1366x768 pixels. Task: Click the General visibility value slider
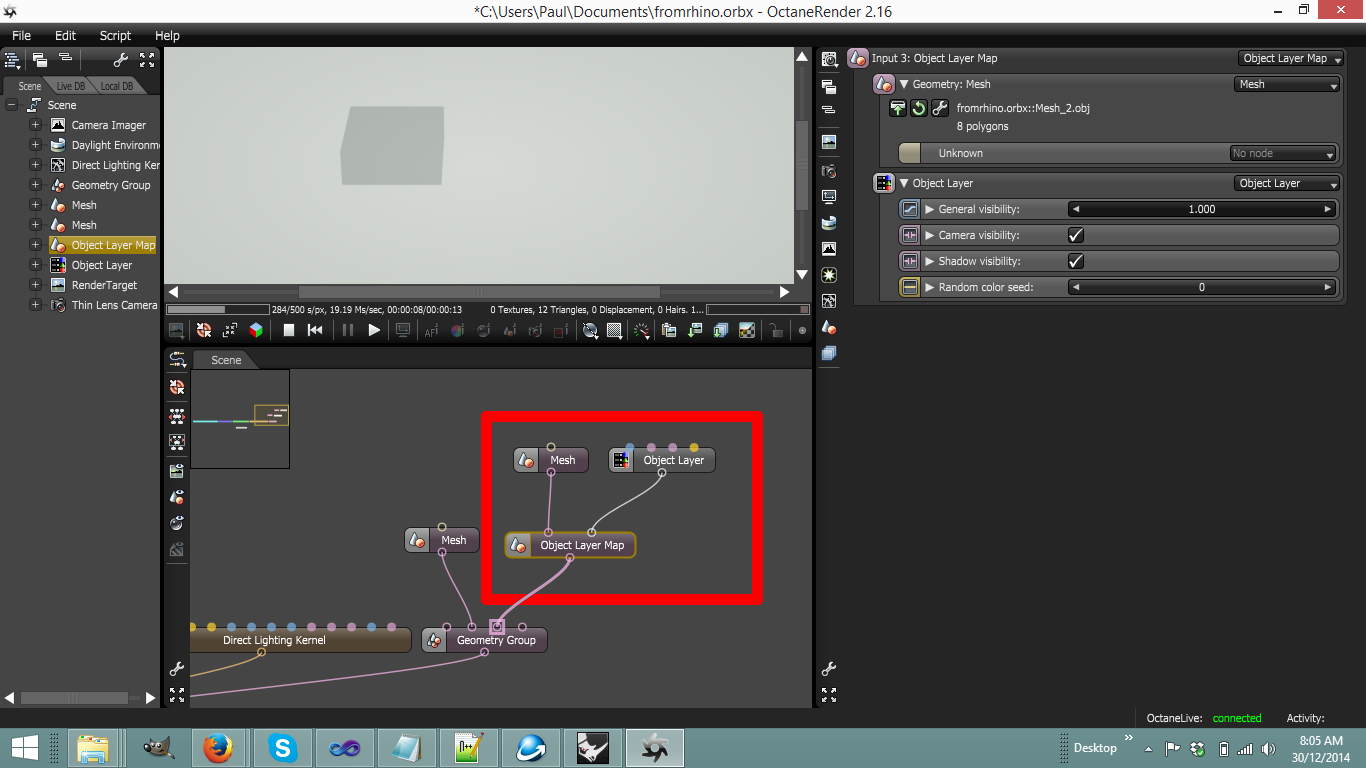click(1202, 209)
